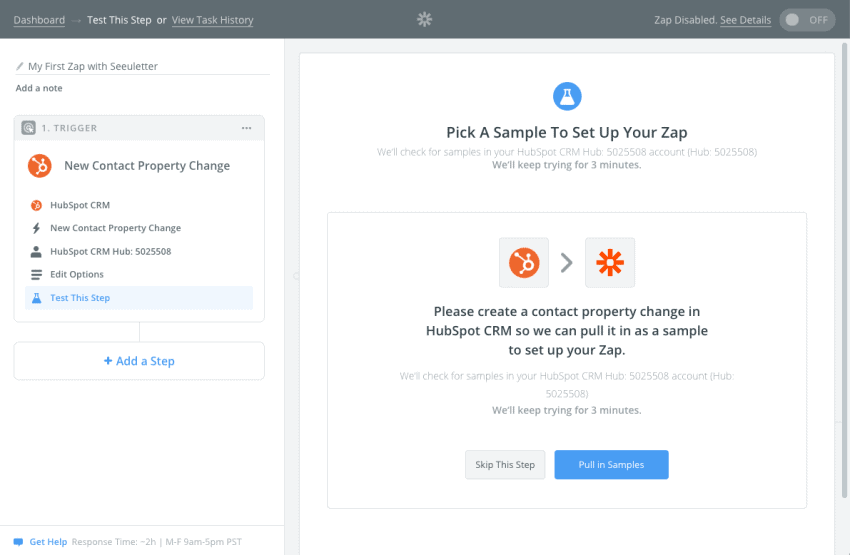Click the orange Zapier tile in sample box

pyautogui.click(x=610, y=262)
